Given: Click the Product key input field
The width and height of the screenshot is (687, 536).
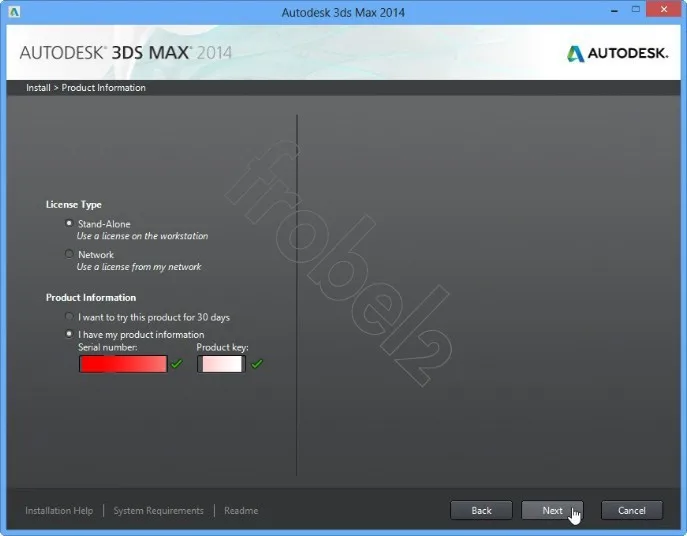Looking at the screenshot, I should click(x=221, y=364).
